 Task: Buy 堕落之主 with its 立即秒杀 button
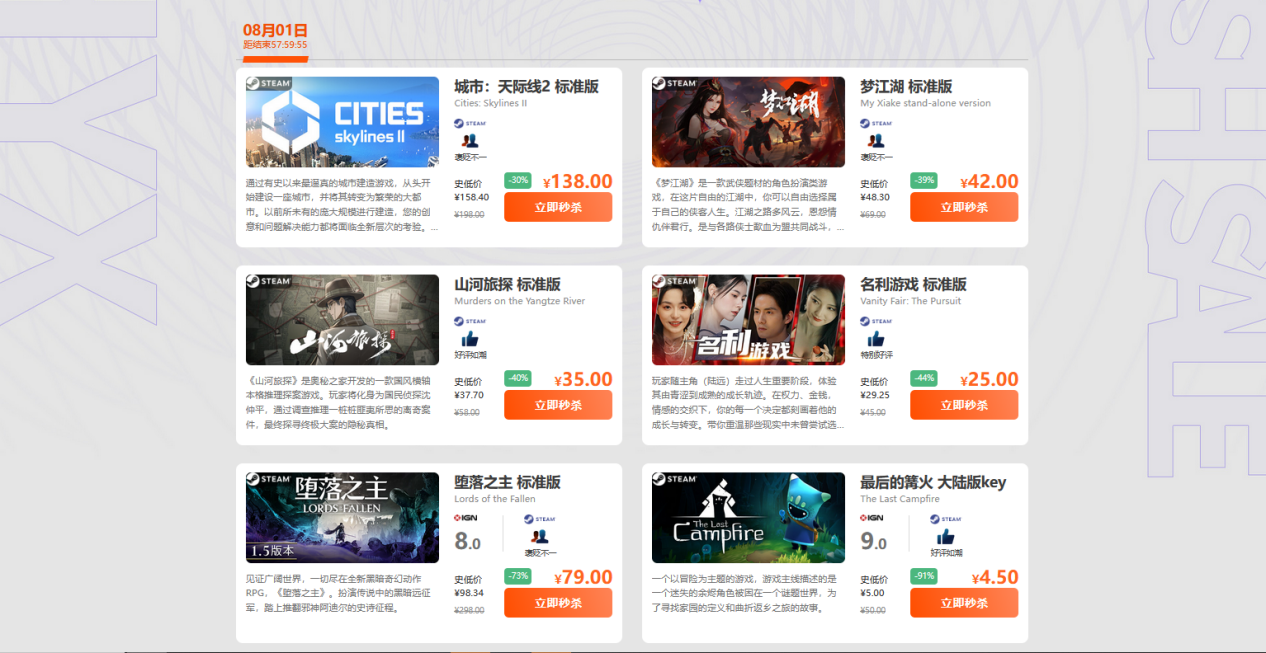[x=558, y=603]
